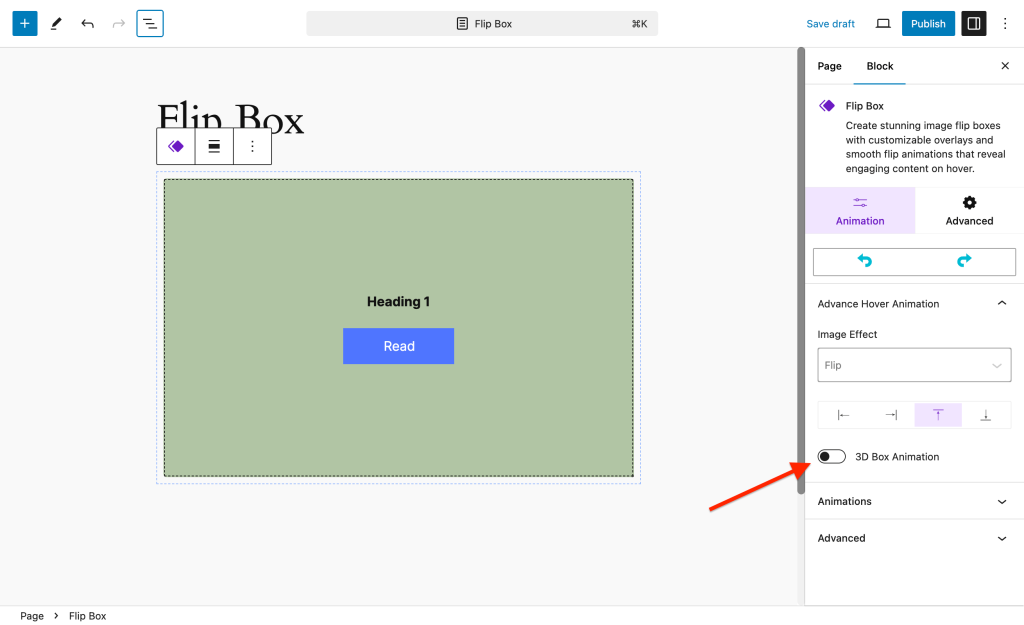Click the Flip Box block type icon in toolbar
This screenshot has height=625, width=1024.
(176, 146)
